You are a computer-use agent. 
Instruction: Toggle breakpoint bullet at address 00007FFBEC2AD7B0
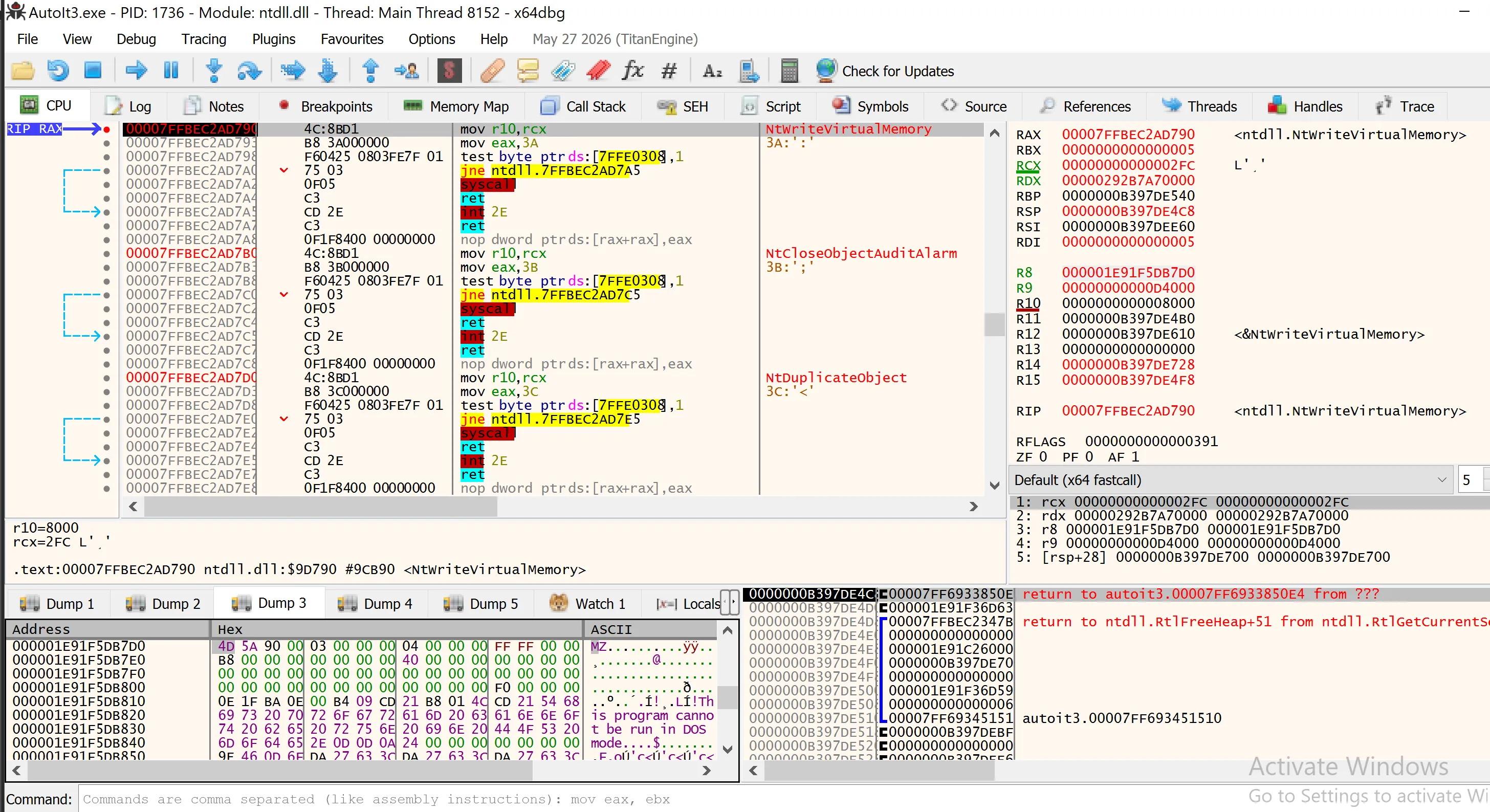[x=106, y=253]
